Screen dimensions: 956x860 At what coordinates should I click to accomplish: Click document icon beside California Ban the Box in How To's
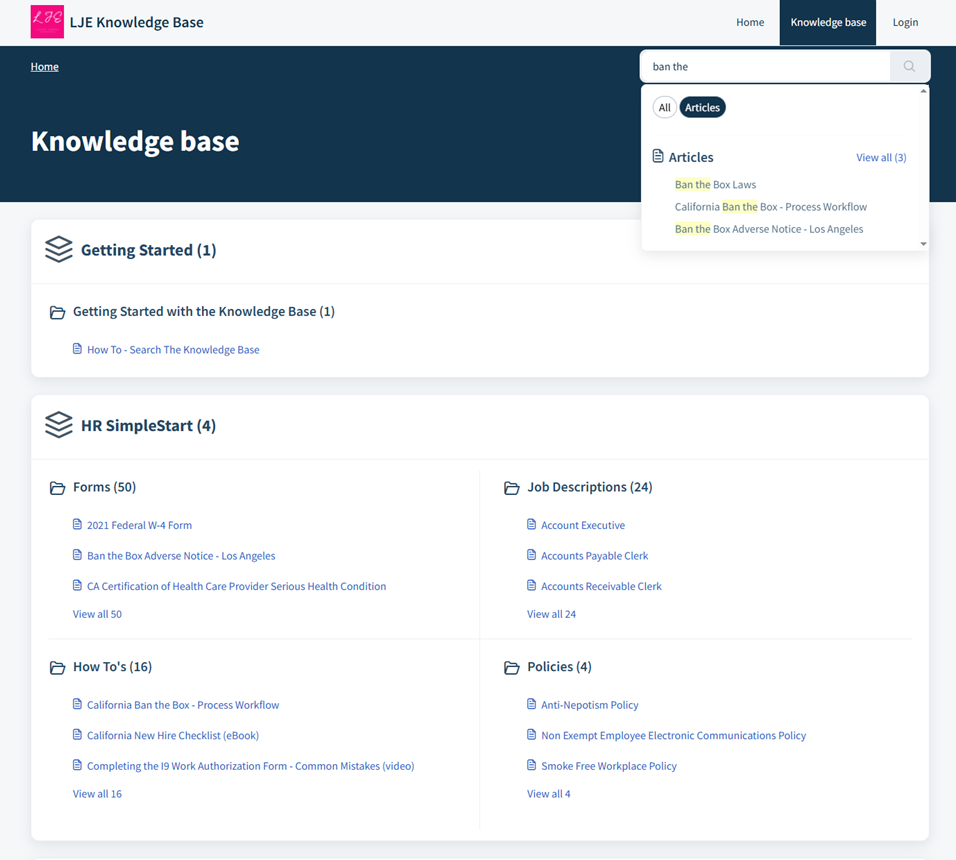point(77,704)
